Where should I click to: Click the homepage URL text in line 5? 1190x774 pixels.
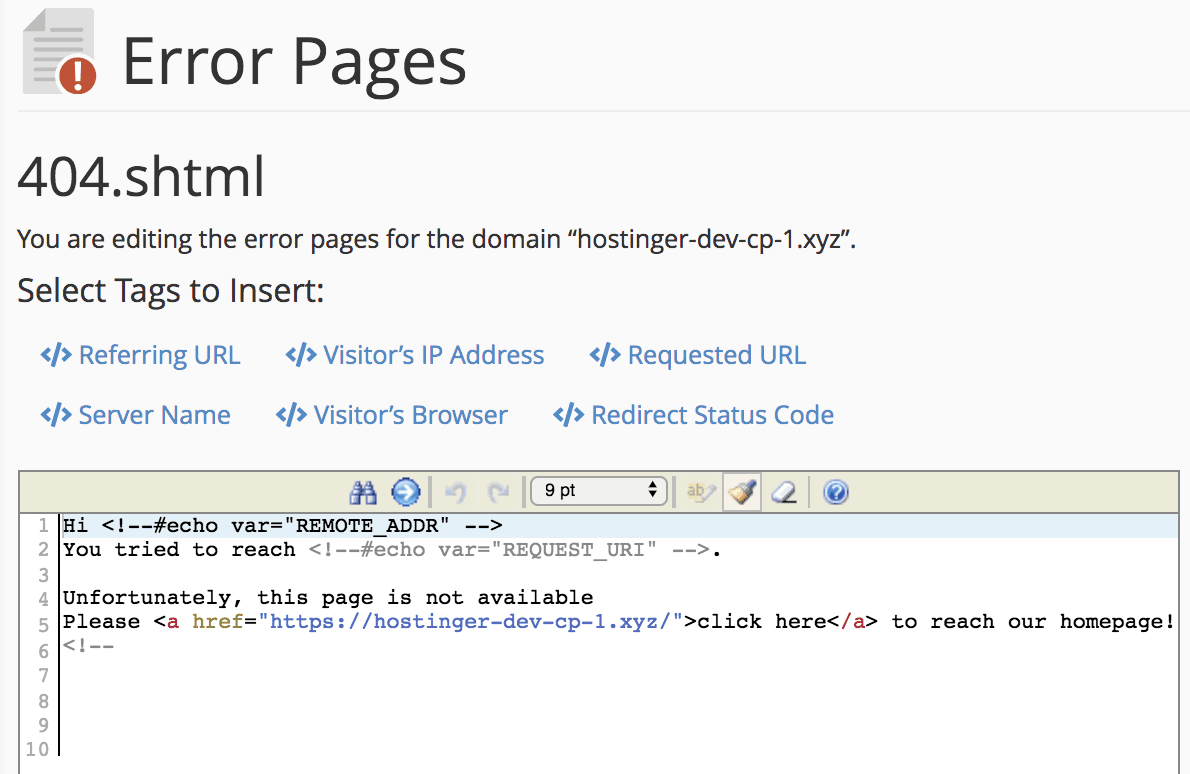pyautogui.click(x=470, y=622)
